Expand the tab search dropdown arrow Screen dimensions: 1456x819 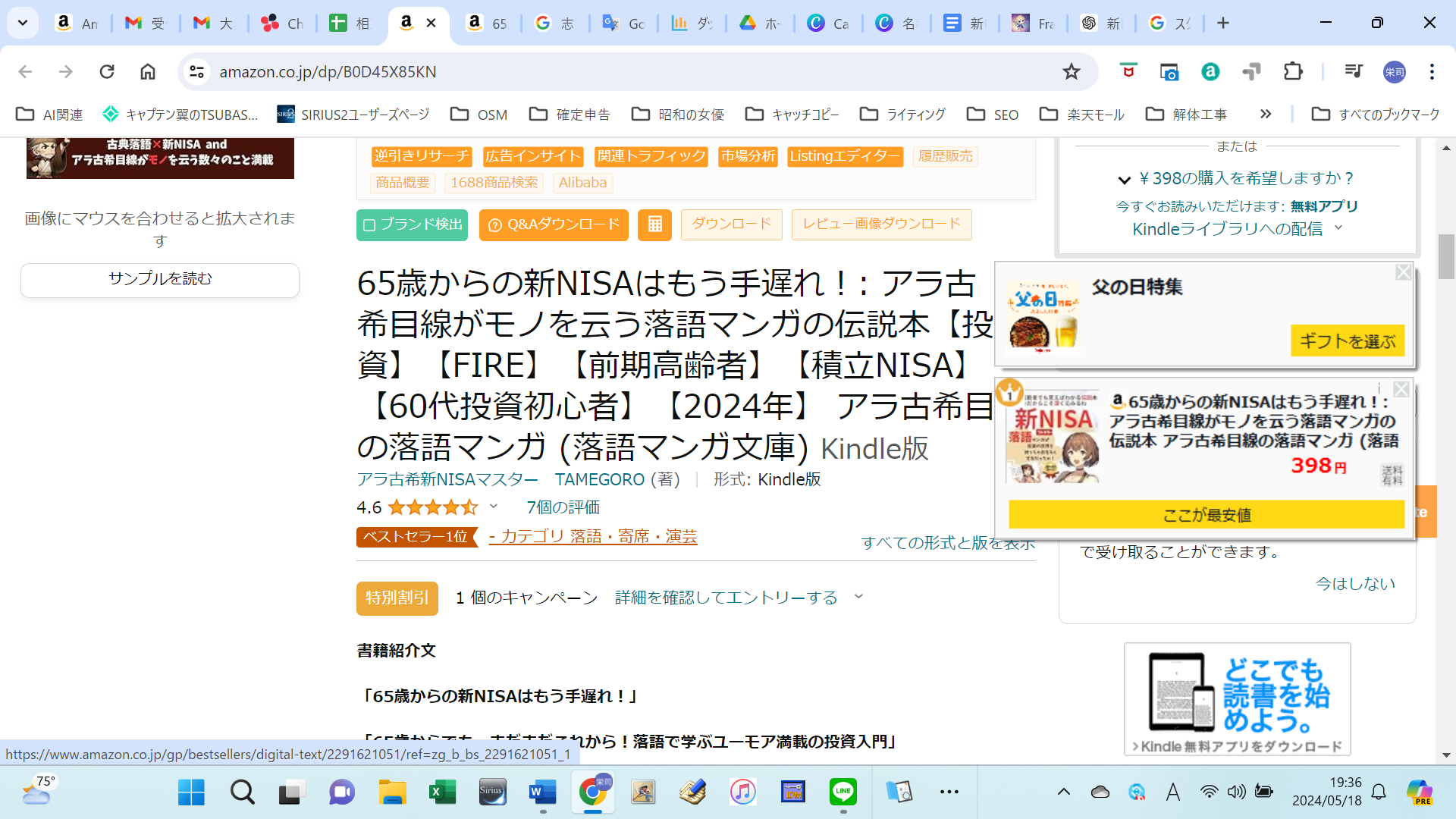click(x=23, y=23)
